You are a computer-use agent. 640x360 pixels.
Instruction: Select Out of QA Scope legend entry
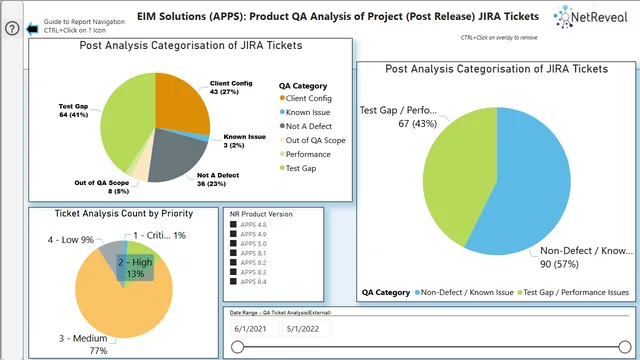(x=312, y=140)
